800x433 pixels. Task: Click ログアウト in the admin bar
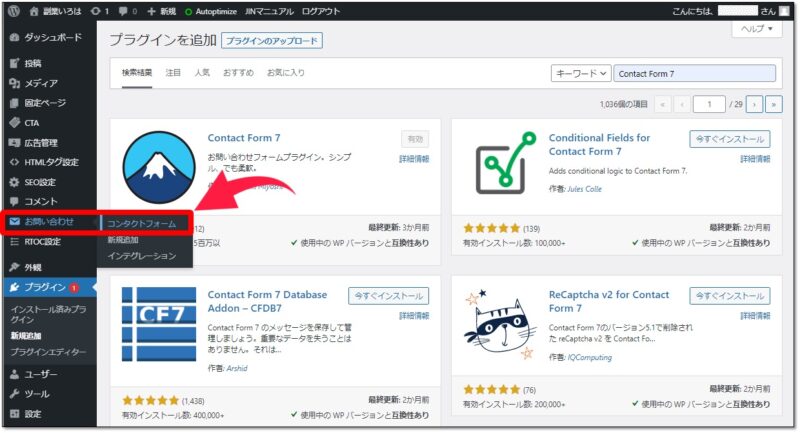click(x=320, y=11)
